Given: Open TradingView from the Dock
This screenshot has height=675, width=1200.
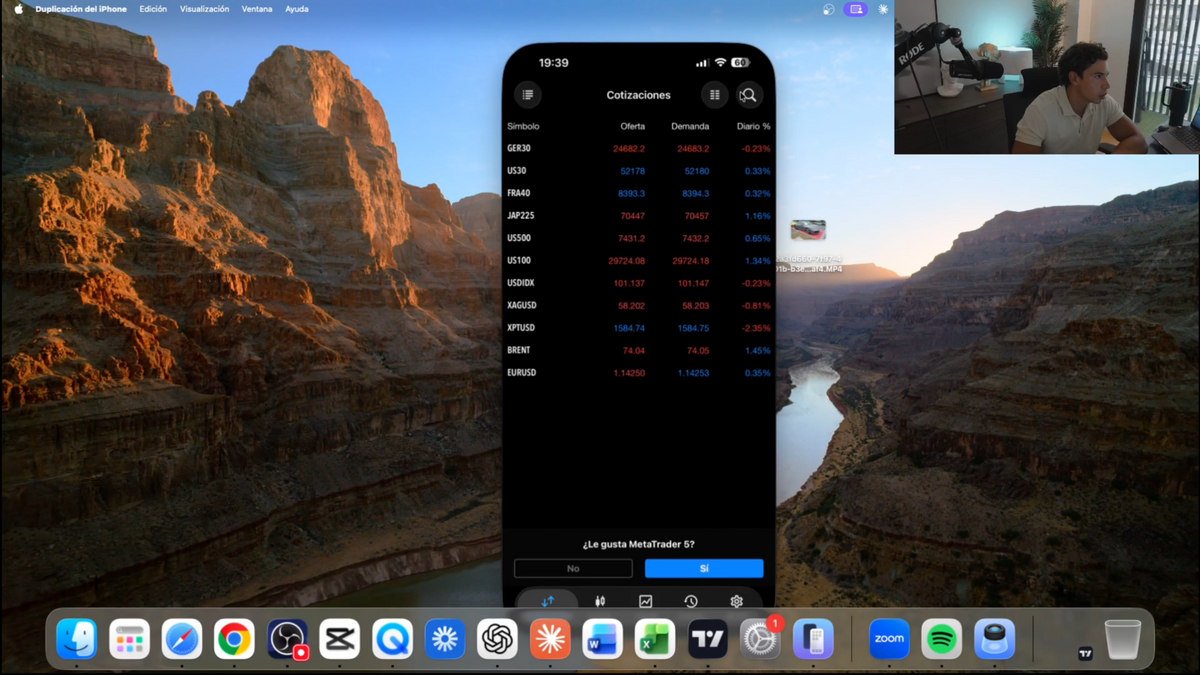Looking at the screenshot, I should (708, 639).
